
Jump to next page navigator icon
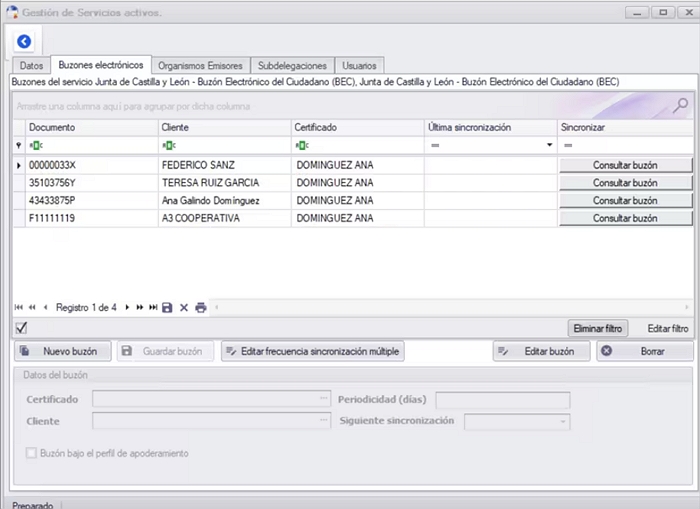140,307
